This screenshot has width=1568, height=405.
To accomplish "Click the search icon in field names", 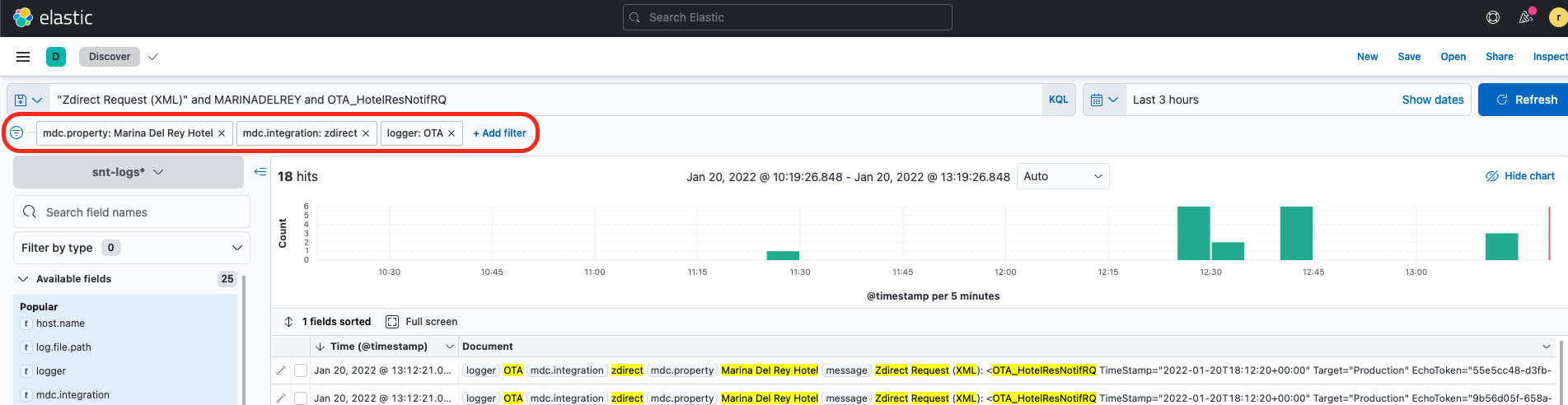I will (x=30, y=212).
